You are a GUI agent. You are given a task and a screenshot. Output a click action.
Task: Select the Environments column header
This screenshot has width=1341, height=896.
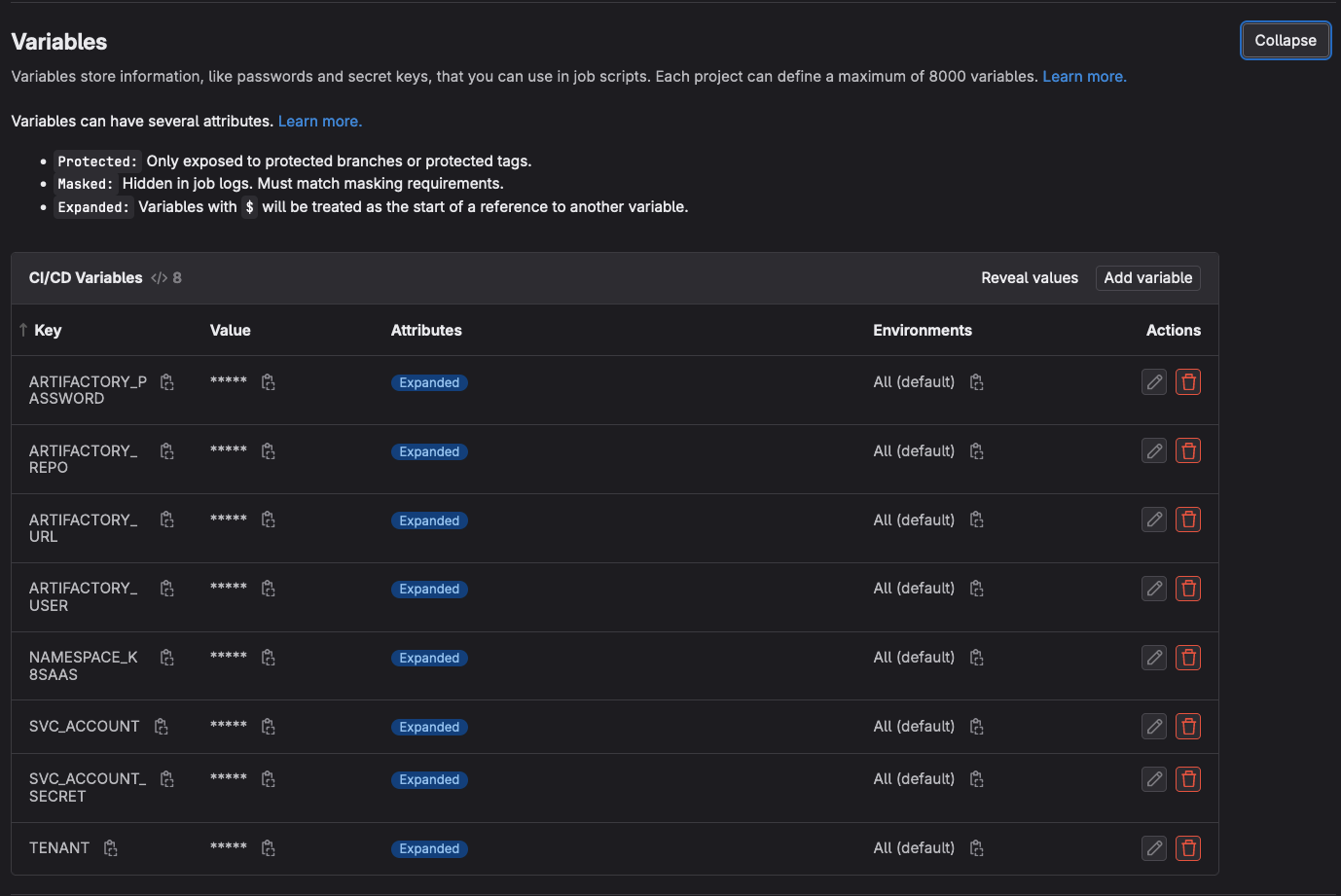pyautogui.click(x=923, y=331)
